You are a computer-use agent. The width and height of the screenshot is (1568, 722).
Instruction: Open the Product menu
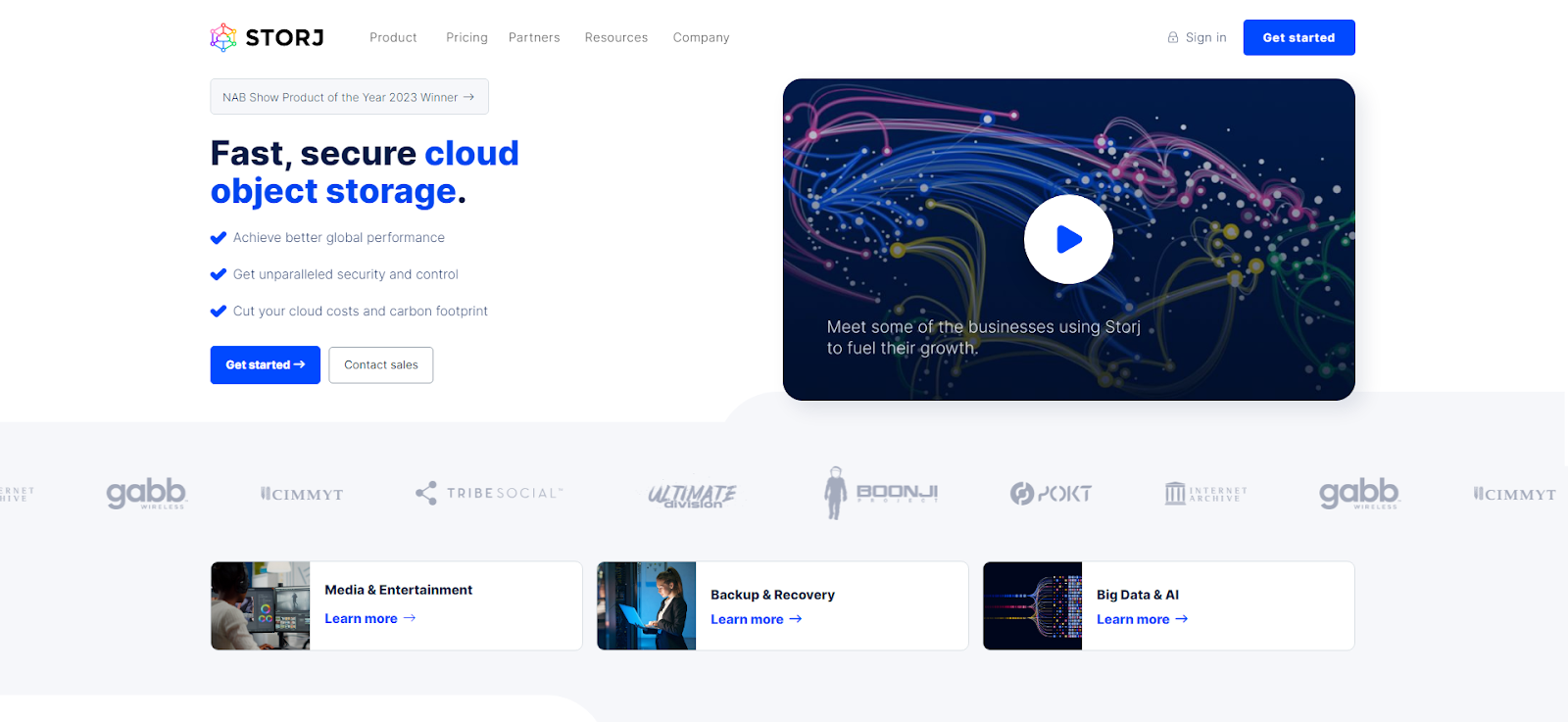tap(393, 37)
